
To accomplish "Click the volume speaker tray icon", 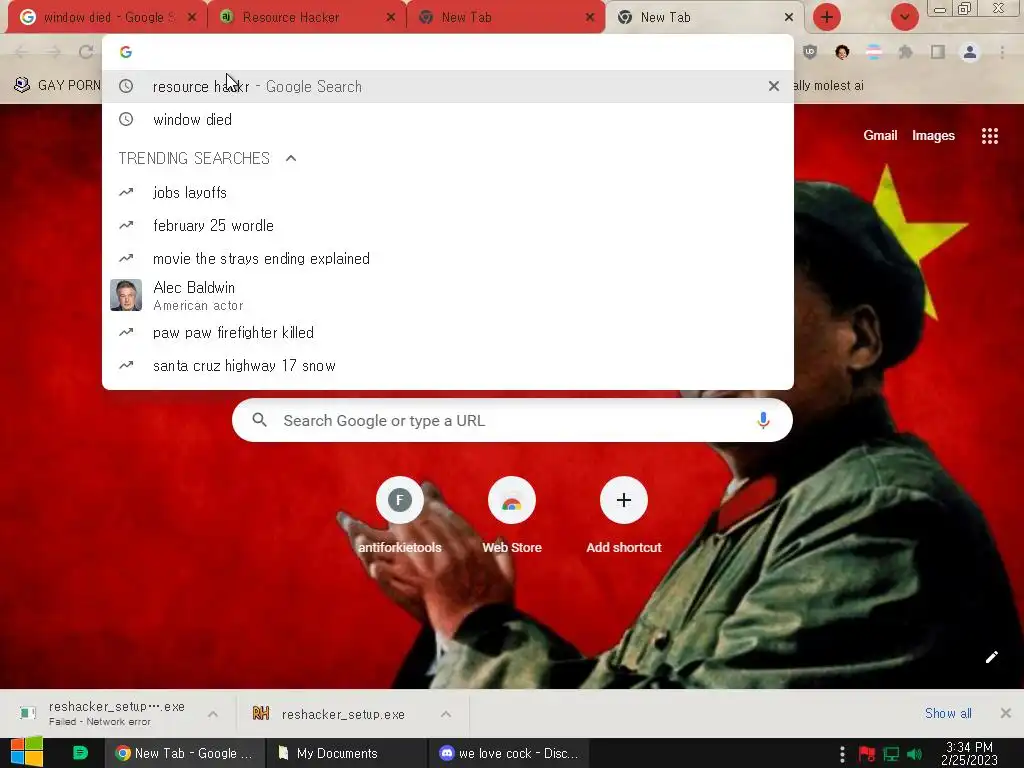I will pyautogui.click(x=914, y=754).
